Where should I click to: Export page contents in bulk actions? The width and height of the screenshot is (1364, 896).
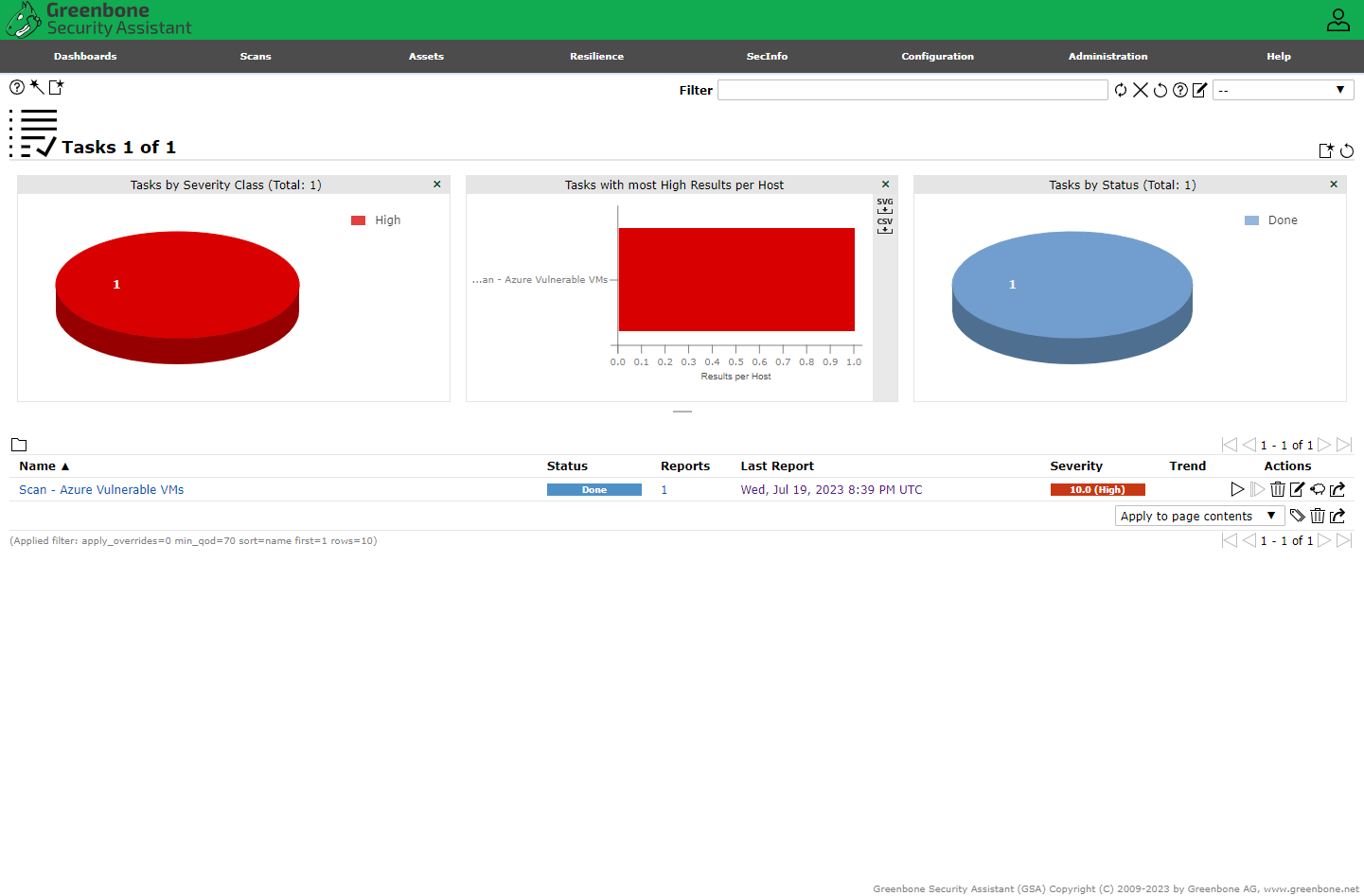coord(1337,516)
